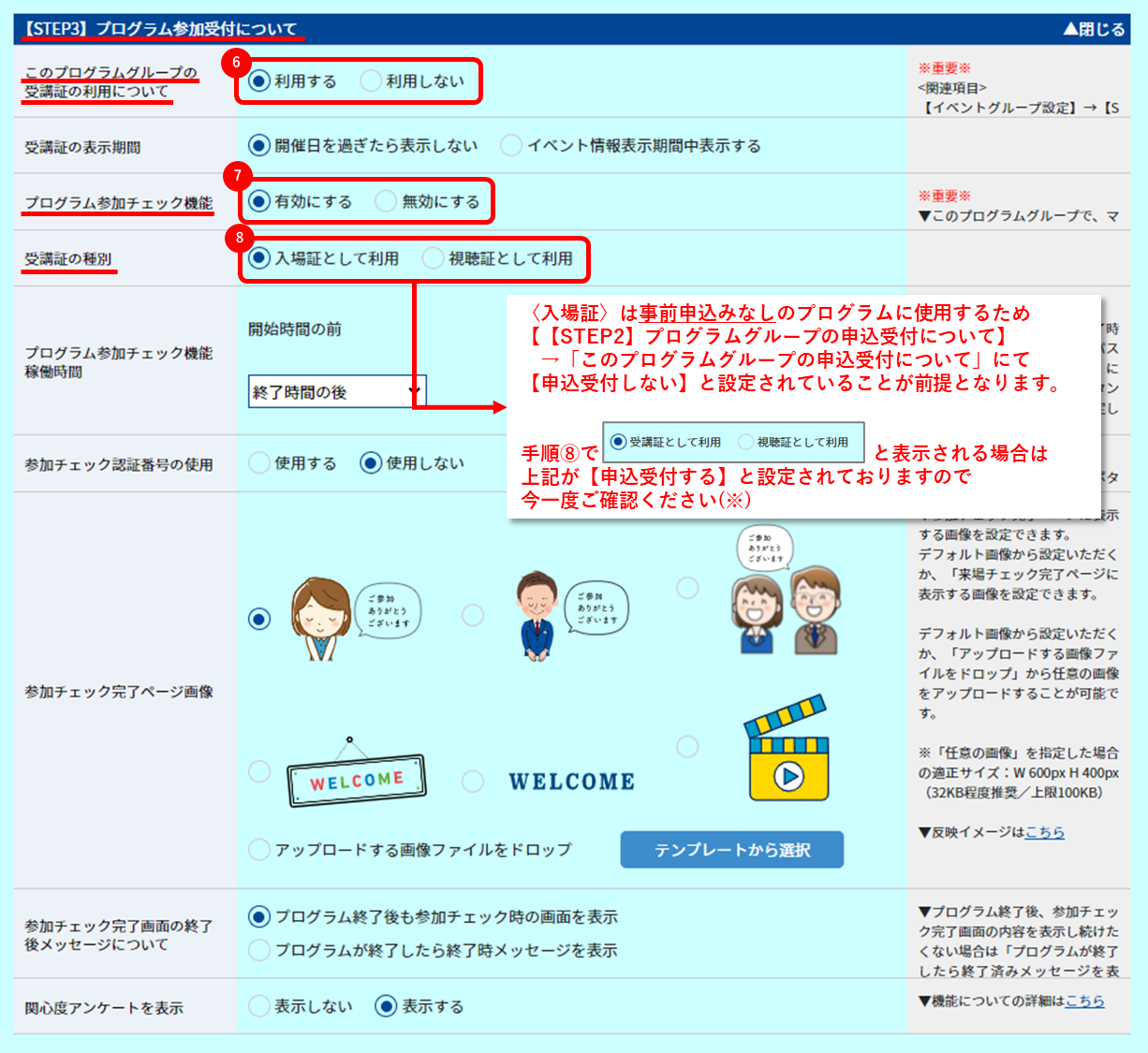Open 機能についての詳細はこちら link
1148x1053 pixels.
coord(1084,1001)
